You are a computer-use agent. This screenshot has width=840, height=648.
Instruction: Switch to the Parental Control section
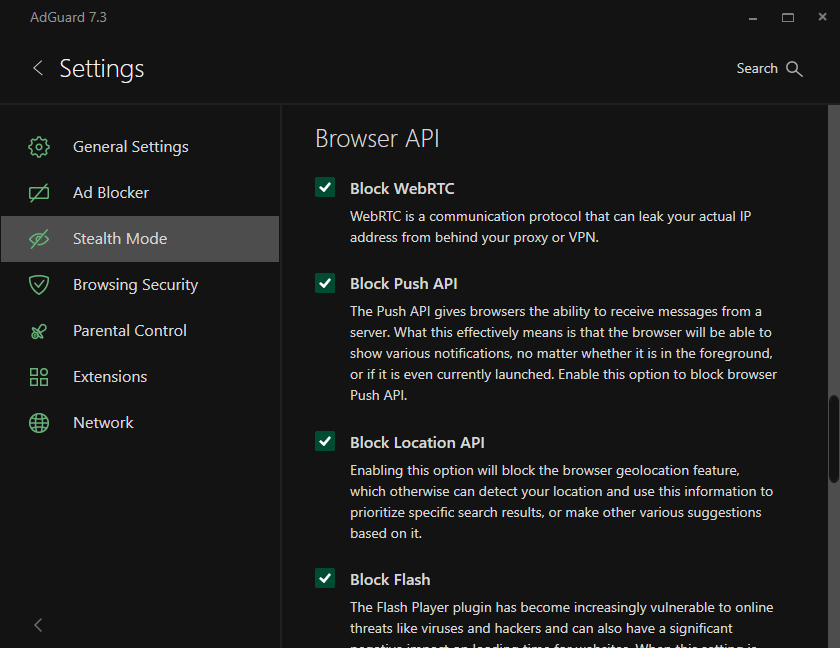(130, 331)
